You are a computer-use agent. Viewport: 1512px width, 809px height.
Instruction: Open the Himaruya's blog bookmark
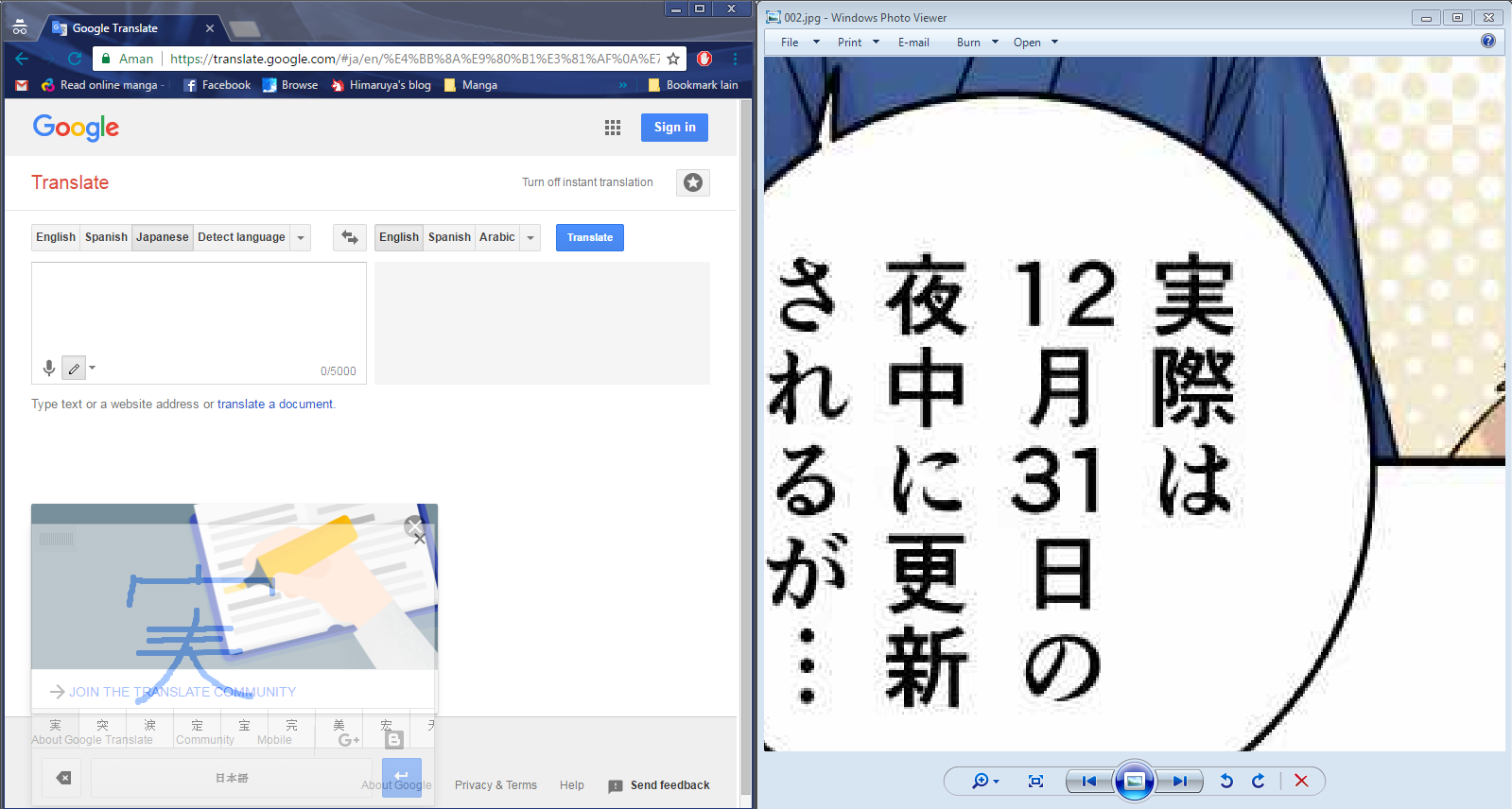pyautogui.click(x=381, y=85)
